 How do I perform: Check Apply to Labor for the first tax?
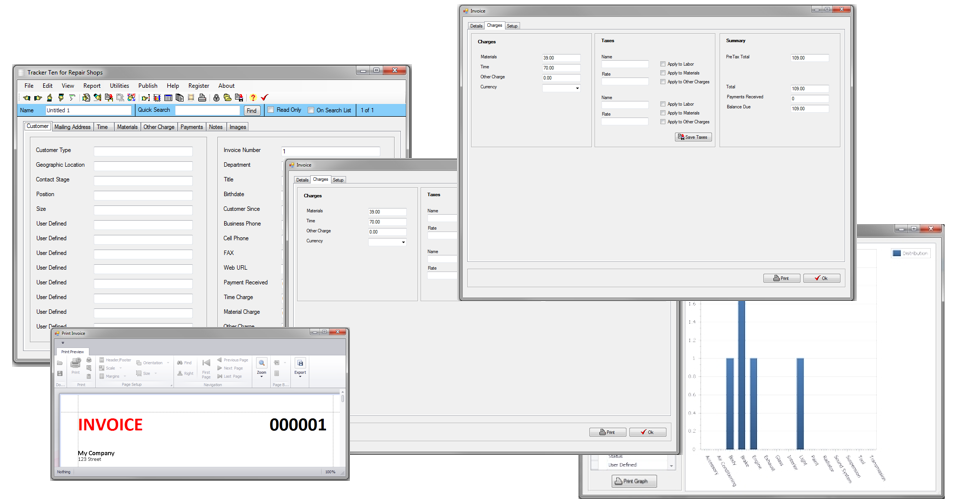coord(663,64)
